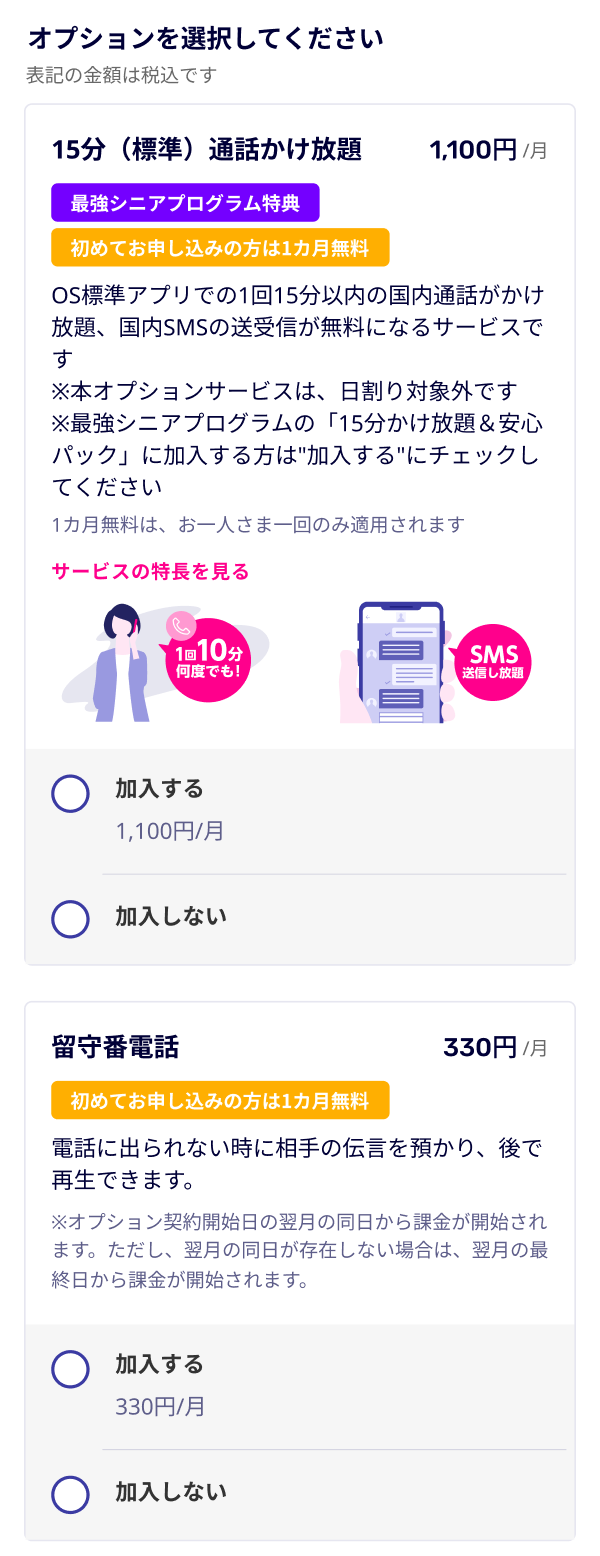Click the orange 1カ月無料 badge under 留守番電話
This screenshot has width=600, height=1556.
(220, 1100)
